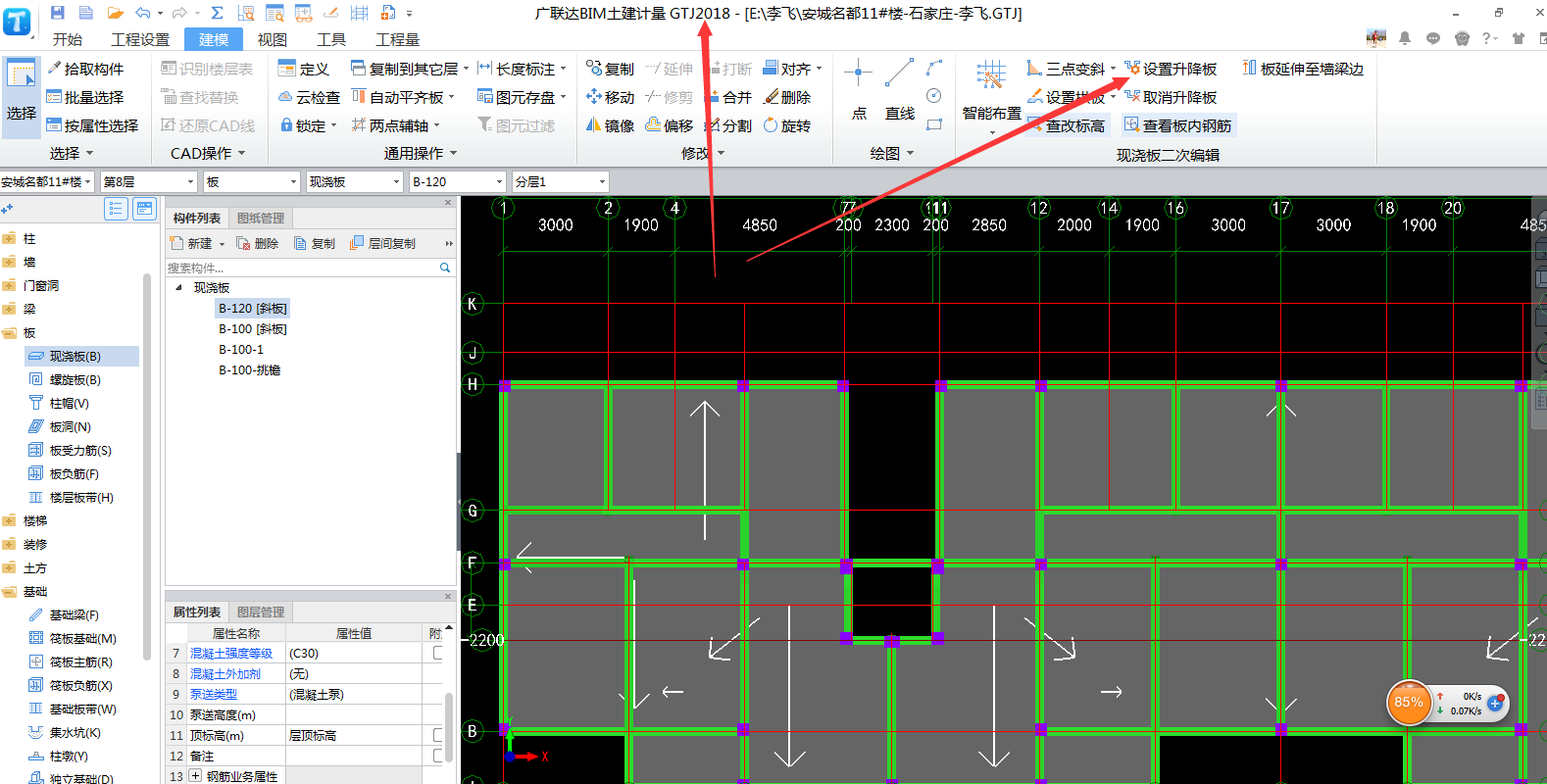This screenshot has height=784, width=1547.
Task: Switch to the 开始 ribbon tab
Action: pyautogui.click(x=68, y=39)
